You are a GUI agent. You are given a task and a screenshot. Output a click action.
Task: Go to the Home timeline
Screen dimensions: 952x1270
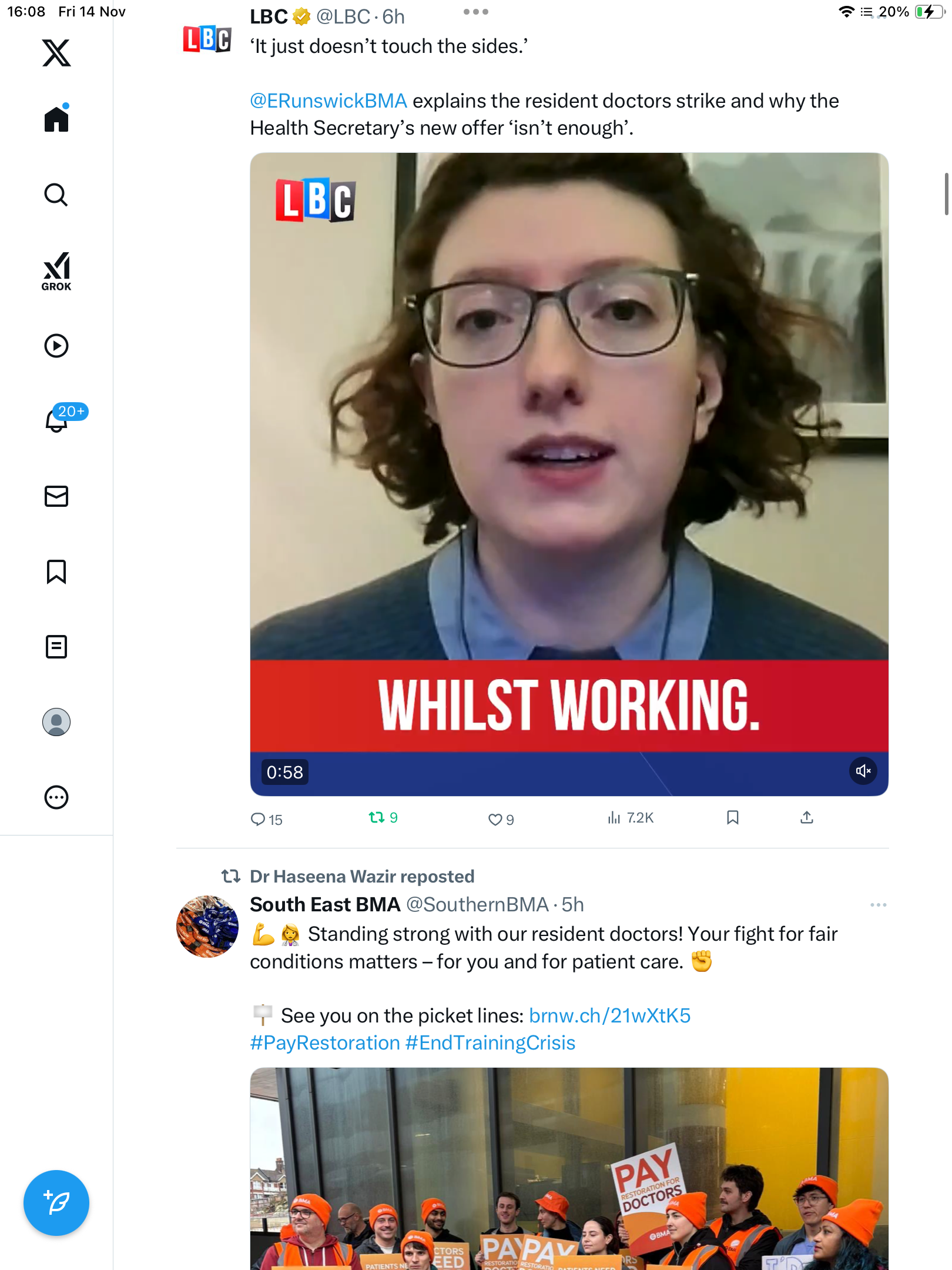[x=56, y=119]
